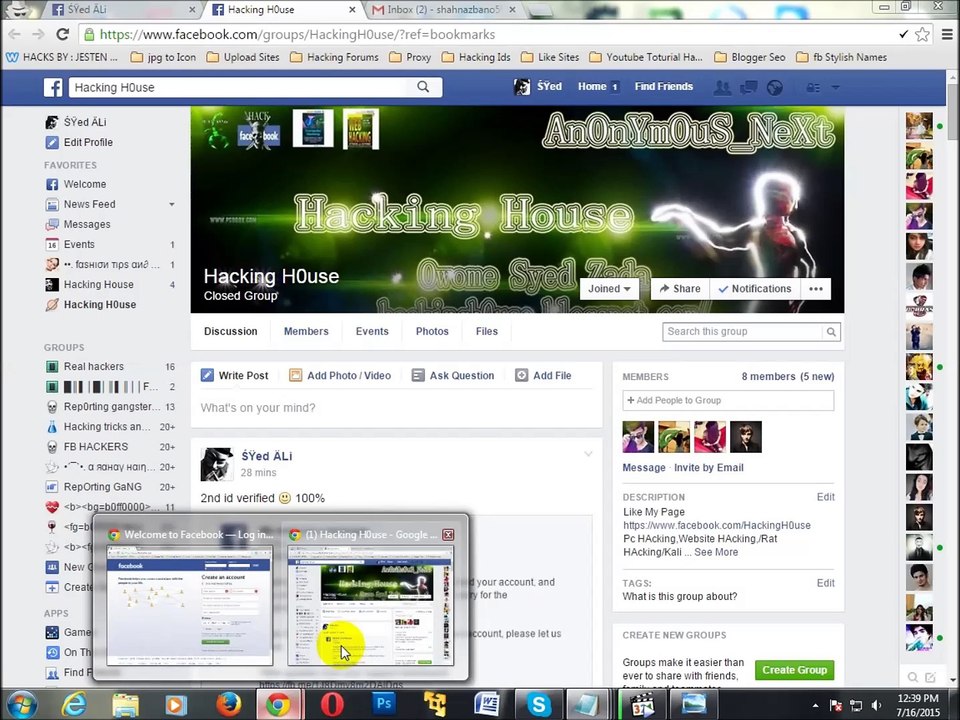960x720 pixels.
Task: Open notifications globe icon in header
Action: pyautogui.click(x=774, y=88)
